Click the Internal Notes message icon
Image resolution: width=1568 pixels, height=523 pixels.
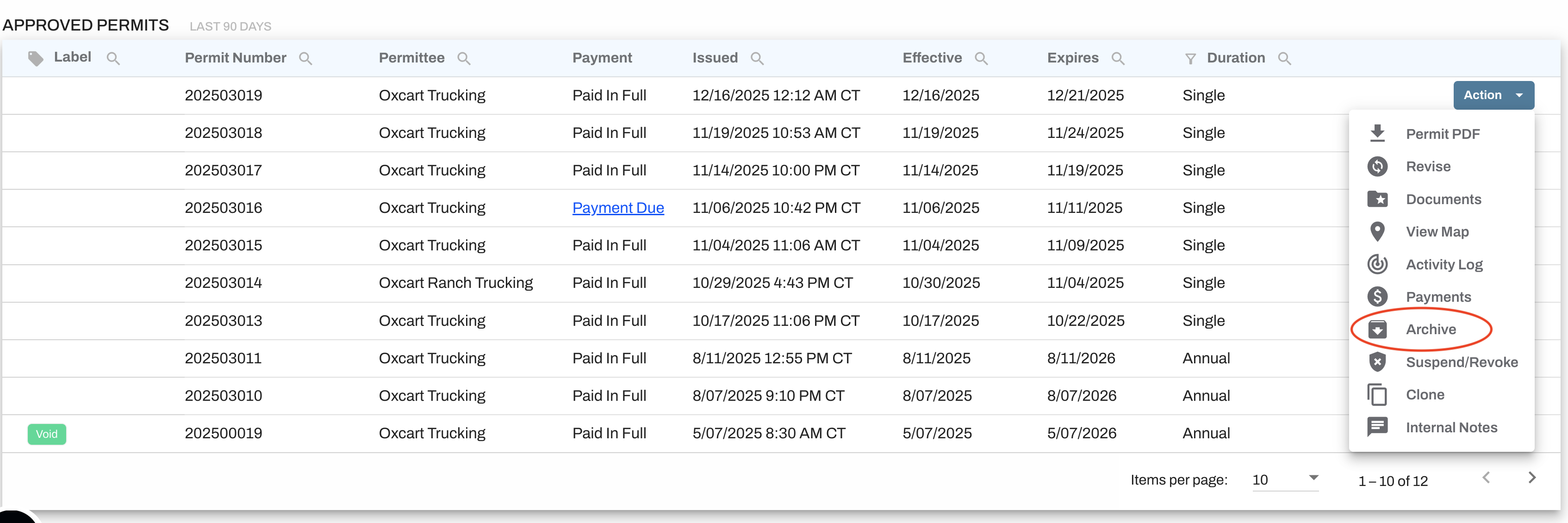click(1377, 427)
